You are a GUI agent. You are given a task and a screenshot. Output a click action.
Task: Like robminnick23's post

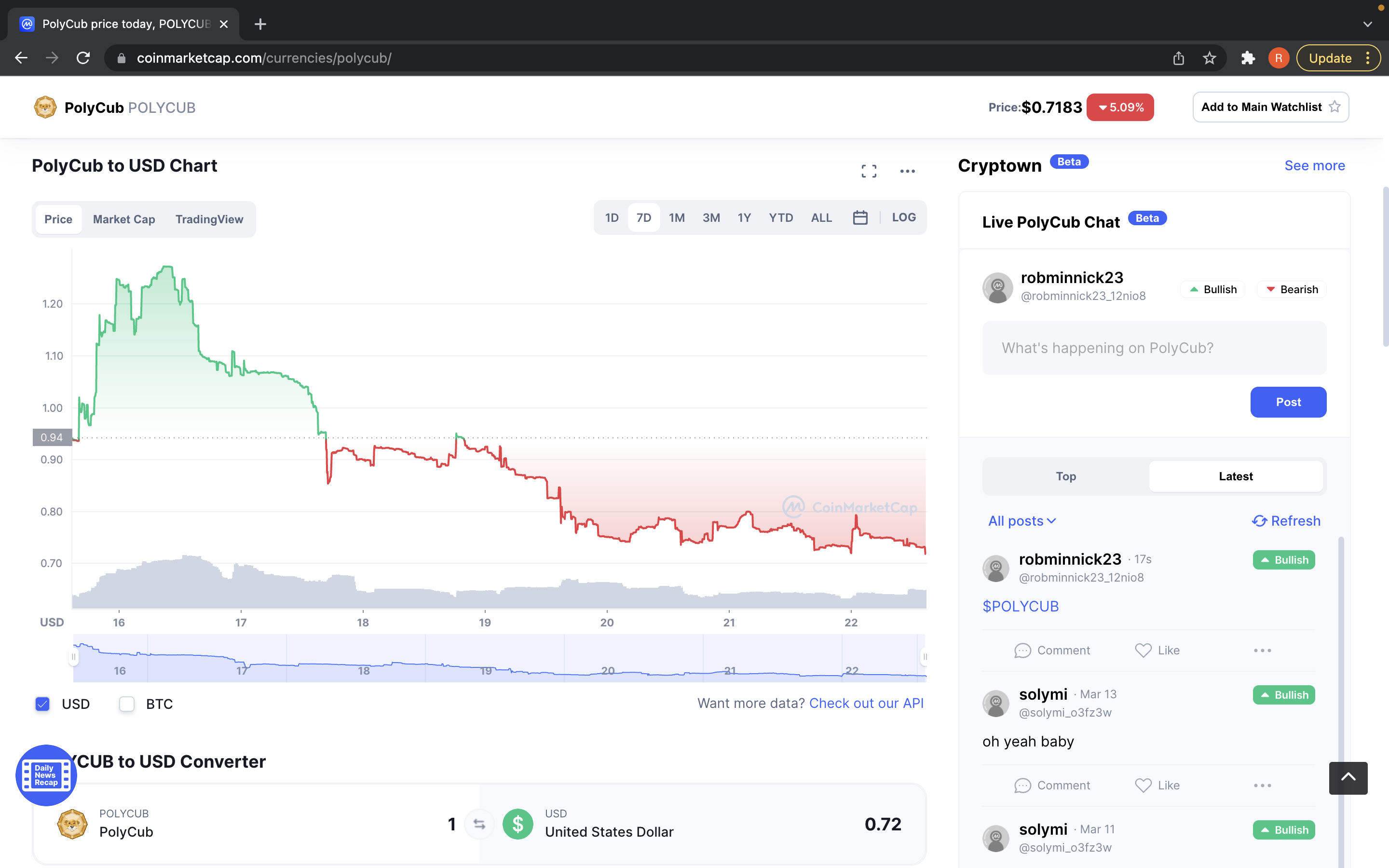click(1157, 651)
